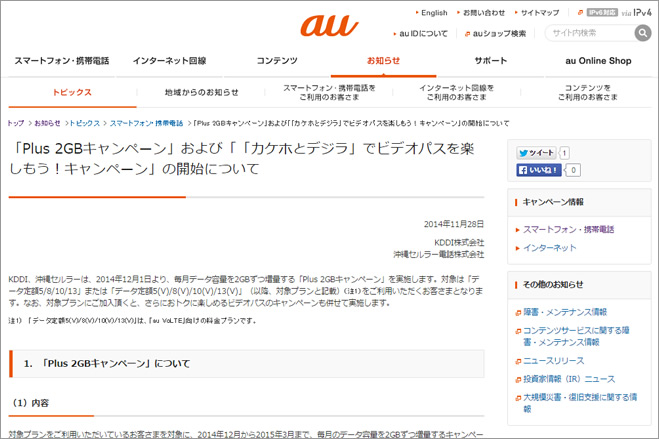Viewport: 659px width, 439px height.
Task: Click the au logo
Action: [x=329, y=25]
